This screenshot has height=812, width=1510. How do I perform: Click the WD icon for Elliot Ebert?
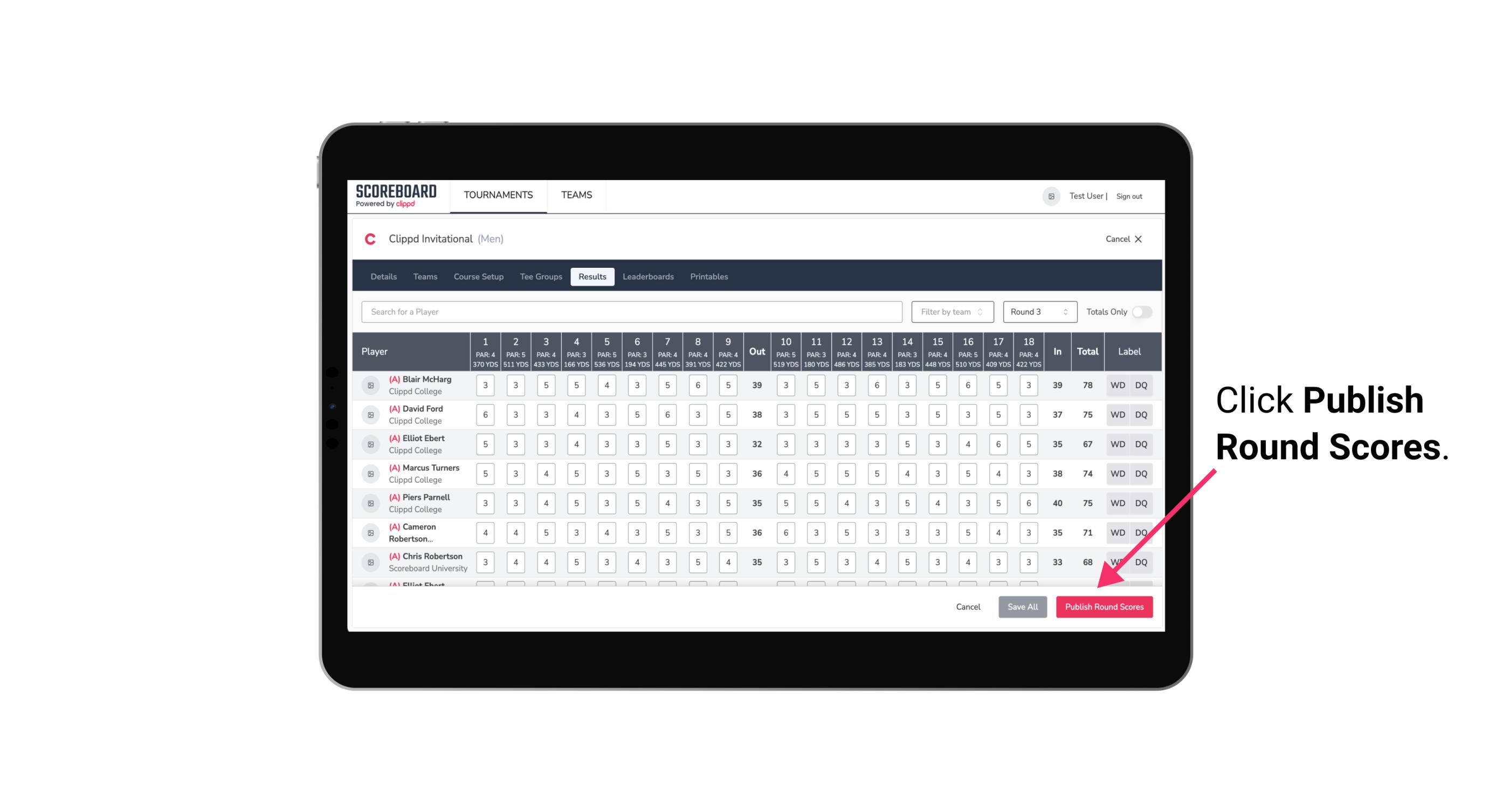point(1117,444)
